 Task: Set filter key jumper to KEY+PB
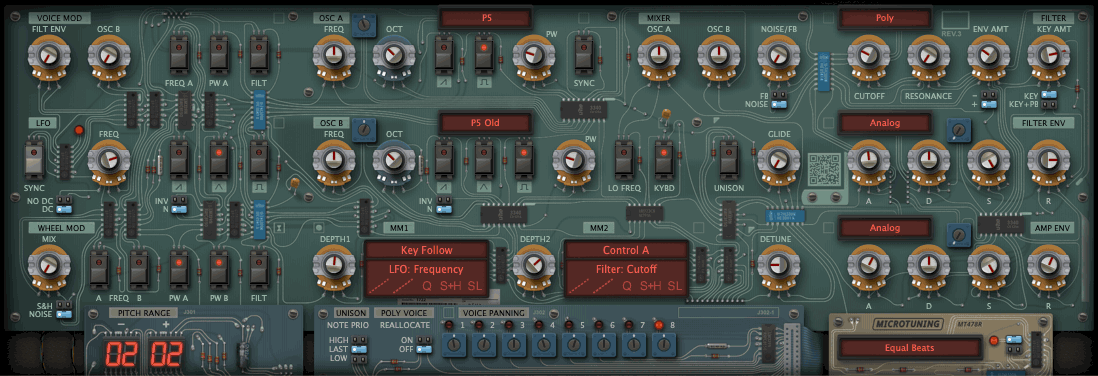(1048, 104)
